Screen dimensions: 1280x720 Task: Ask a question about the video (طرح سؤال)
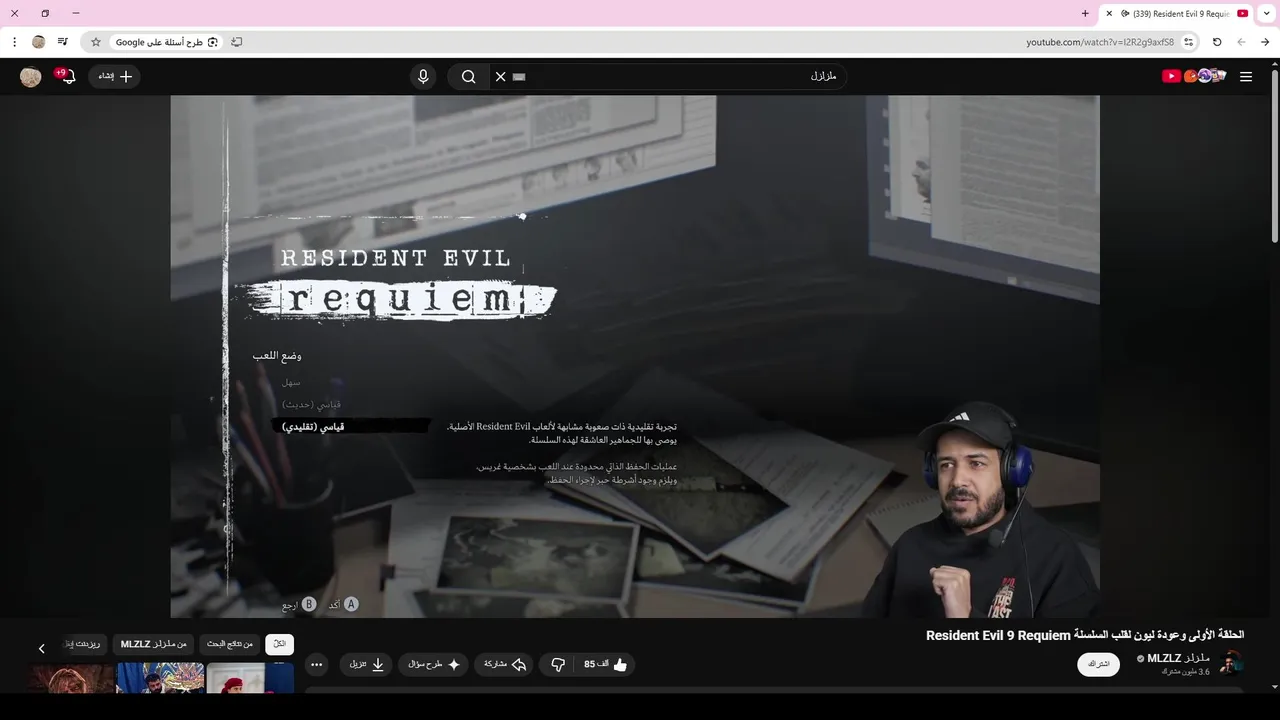(x=434, y=664)
